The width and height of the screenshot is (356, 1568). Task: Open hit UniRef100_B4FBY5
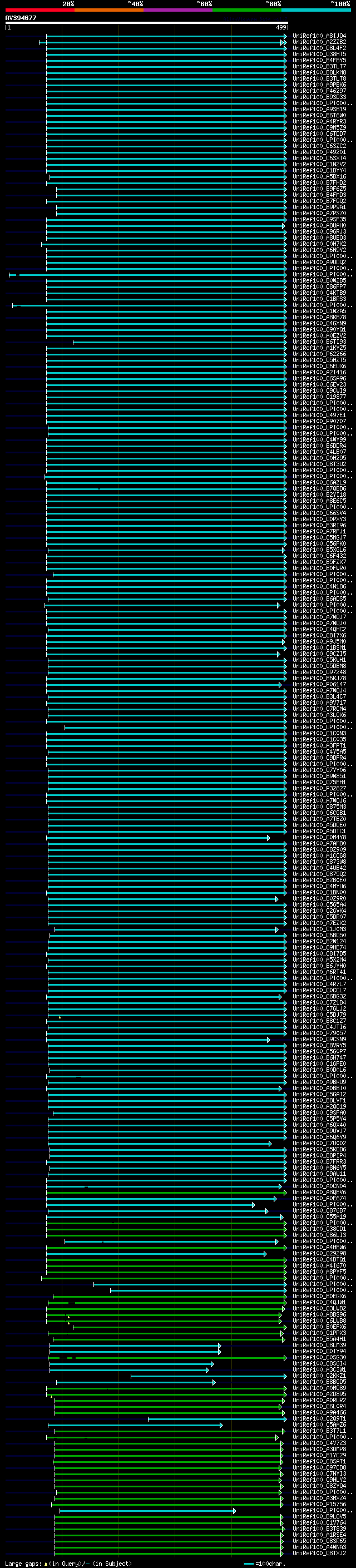click(x=319, y=60)
